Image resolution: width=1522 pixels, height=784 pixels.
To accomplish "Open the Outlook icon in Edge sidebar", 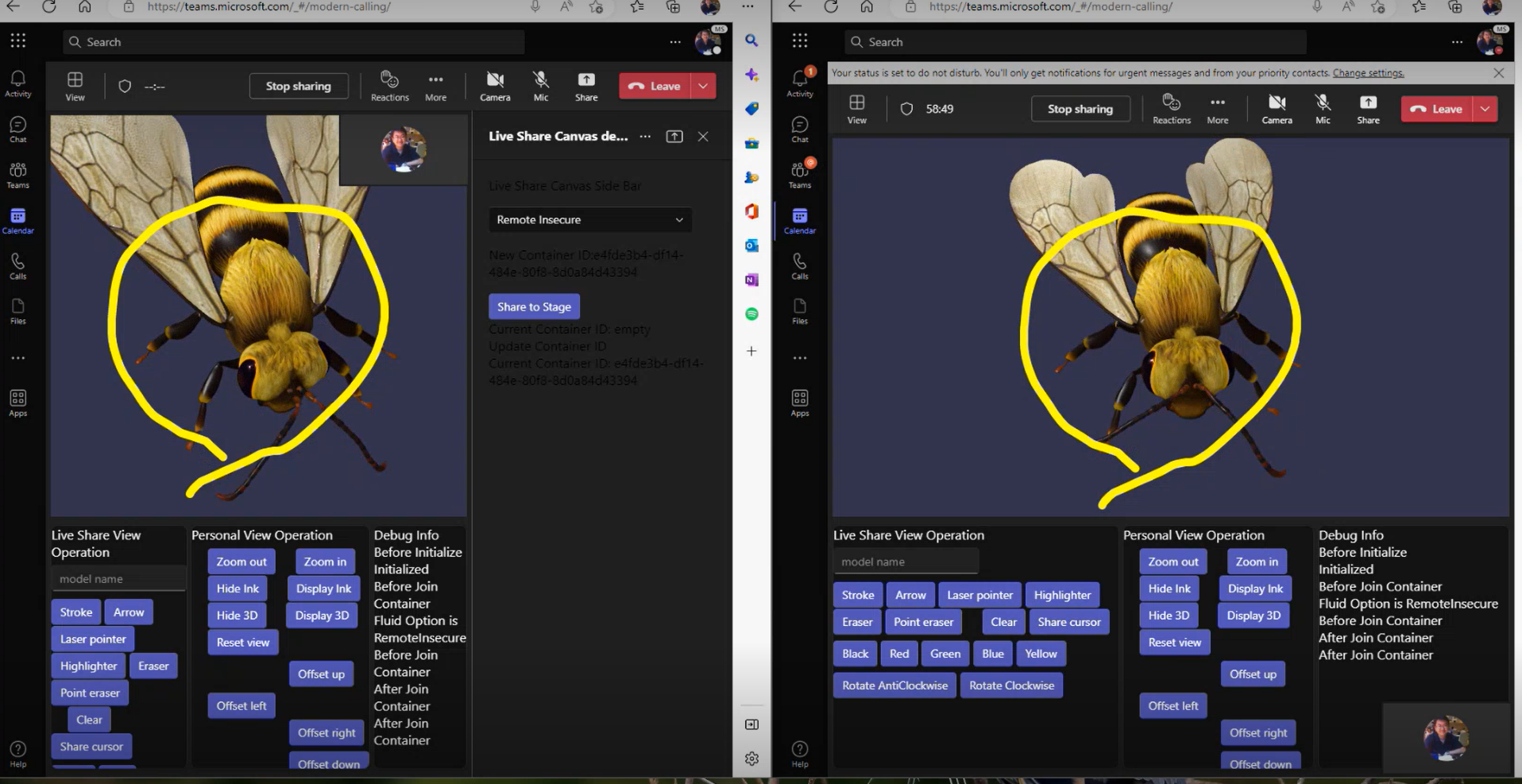I will tap(751, 245).
